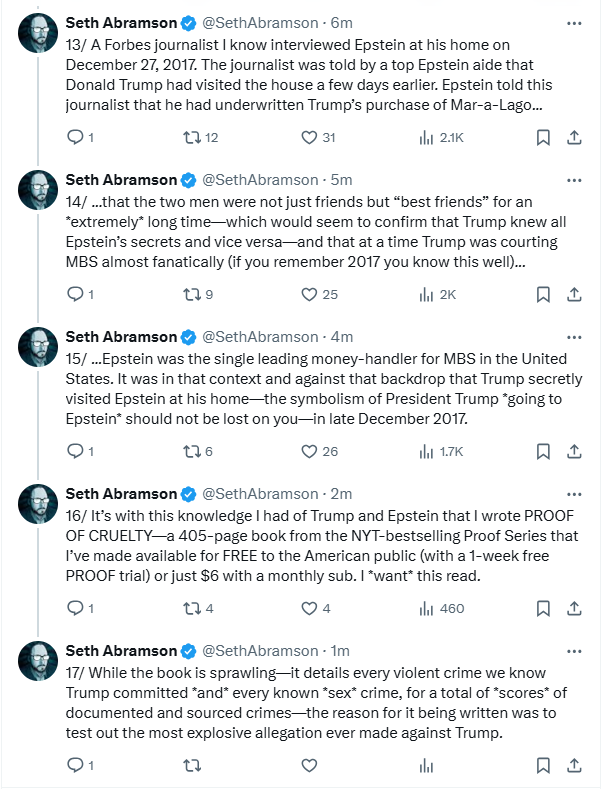Viewport: 609px width, 789px height.
Task: Open more options menu on tweet 17/
Action: point(574,650)
